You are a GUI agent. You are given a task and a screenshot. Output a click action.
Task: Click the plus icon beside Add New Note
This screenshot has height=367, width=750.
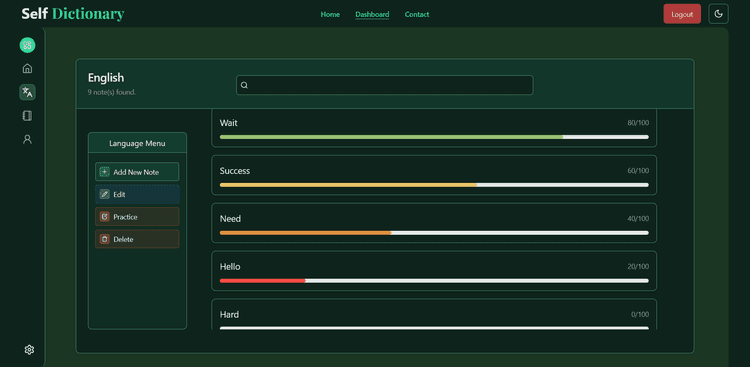tap(105, 172)
